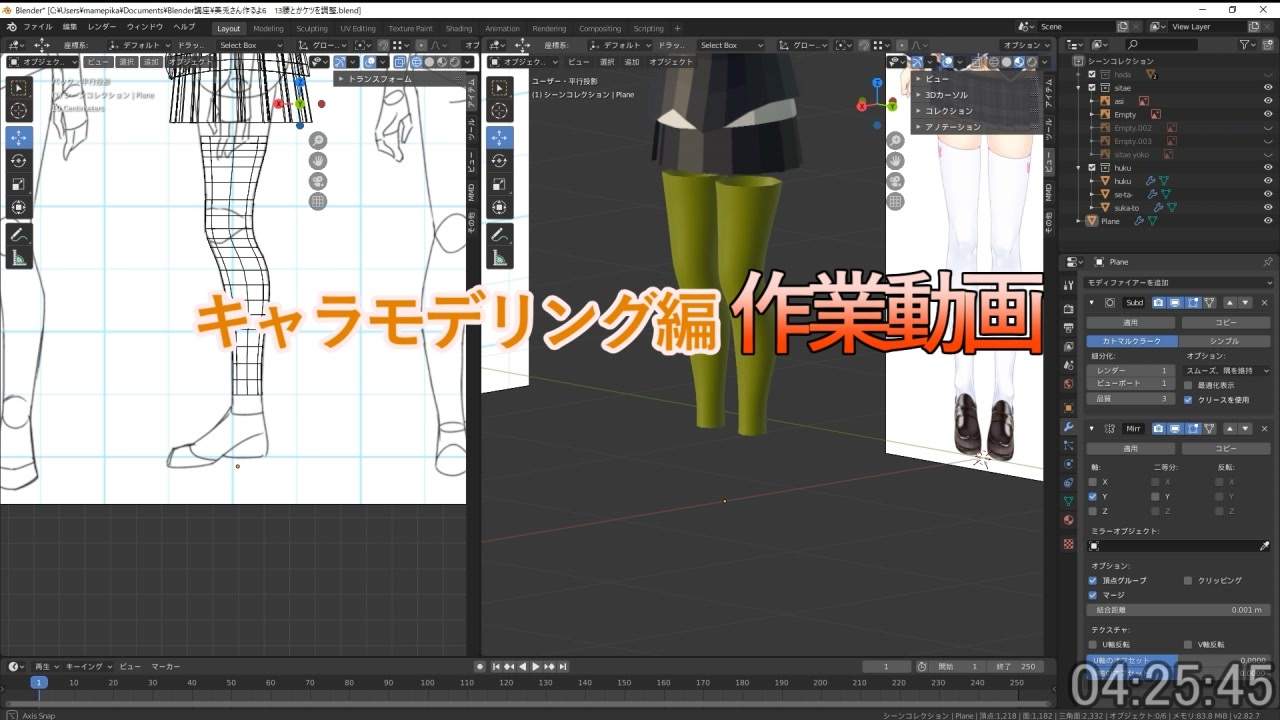The height and width of the screenshot is (720, 1280).
Task: Open the レンダー menu in top bar
Action: click(101, 26)
